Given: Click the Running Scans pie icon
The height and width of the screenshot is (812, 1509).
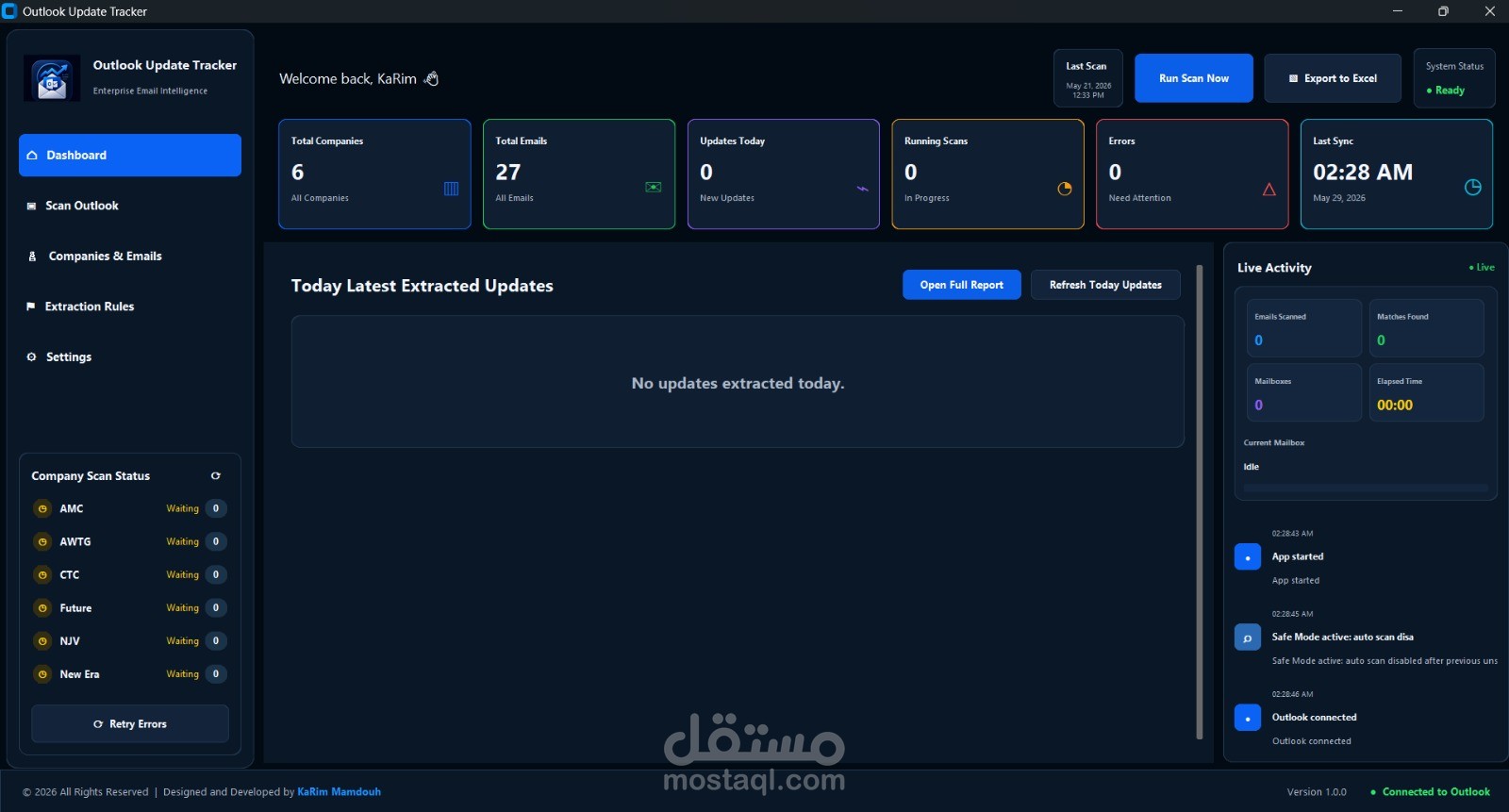Looking at the screenshot, I should click(1065, 189).
